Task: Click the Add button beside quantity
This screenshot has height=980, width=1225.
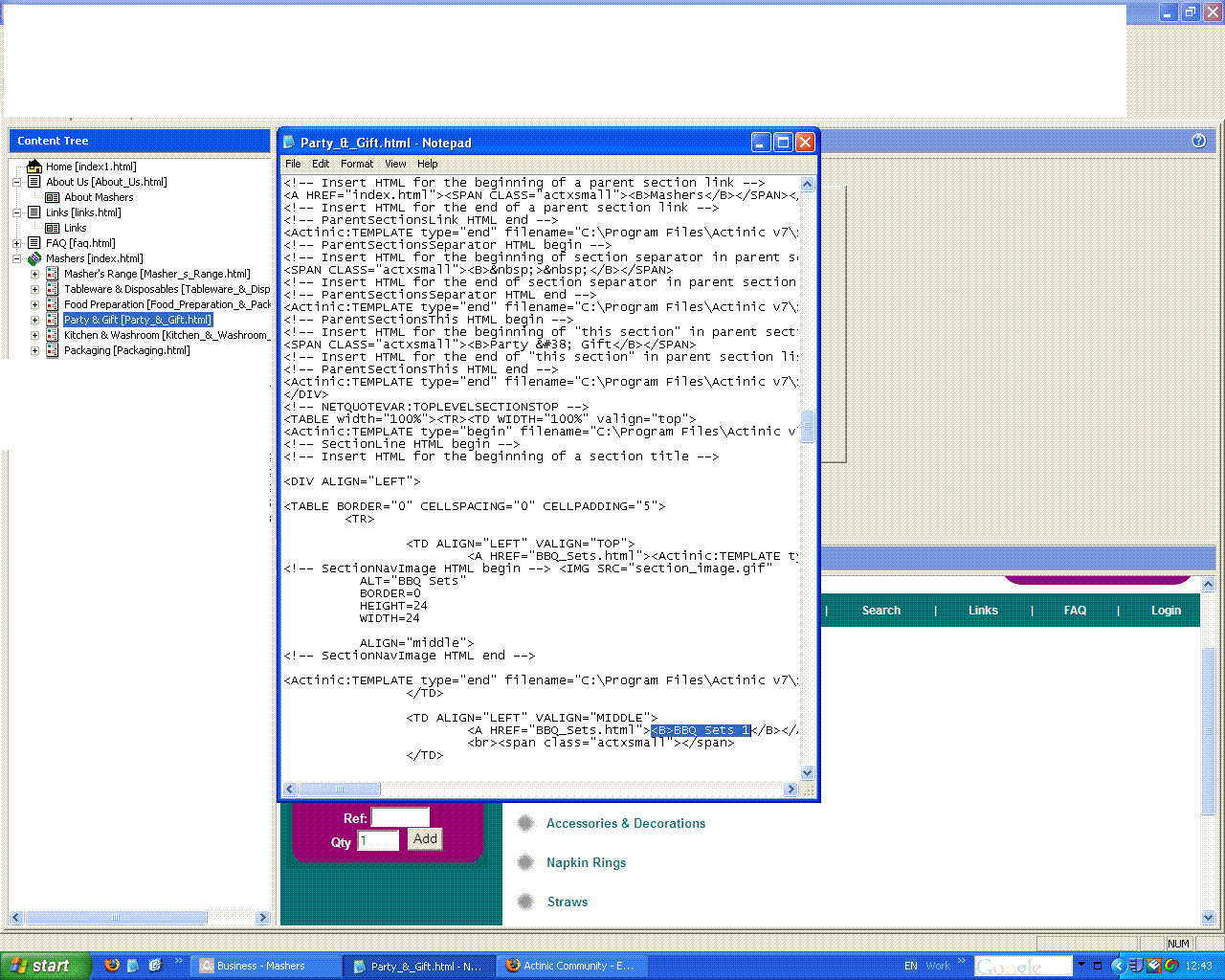Action: pyautogui.click(x=425, y=839)
